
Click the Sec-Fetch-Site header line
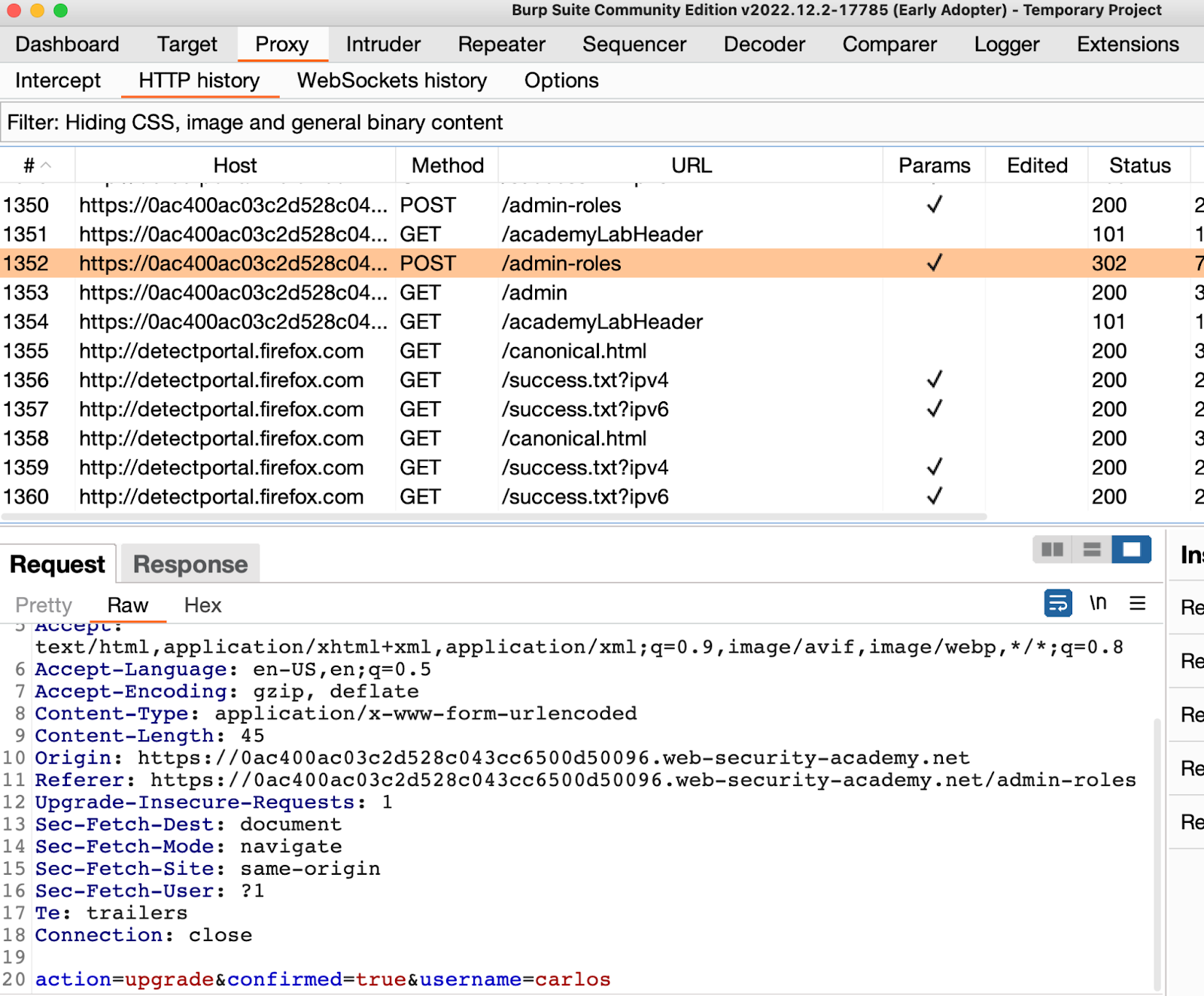(x=208, y=869)
